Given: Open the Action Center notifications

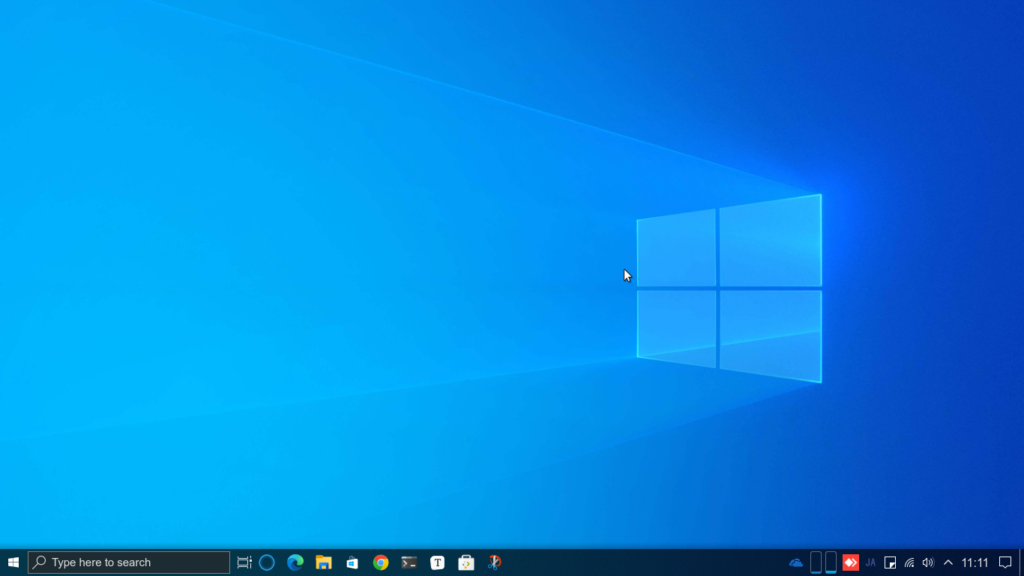Looking at the screenshot, I should coord(1005,562).
